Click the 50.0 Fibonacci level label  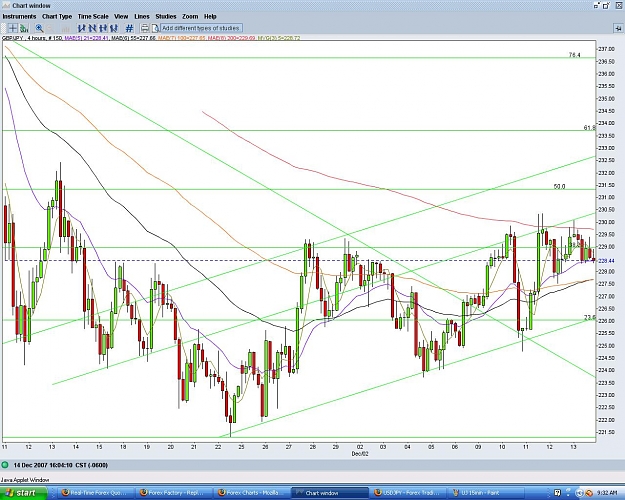tap(559, 186)
